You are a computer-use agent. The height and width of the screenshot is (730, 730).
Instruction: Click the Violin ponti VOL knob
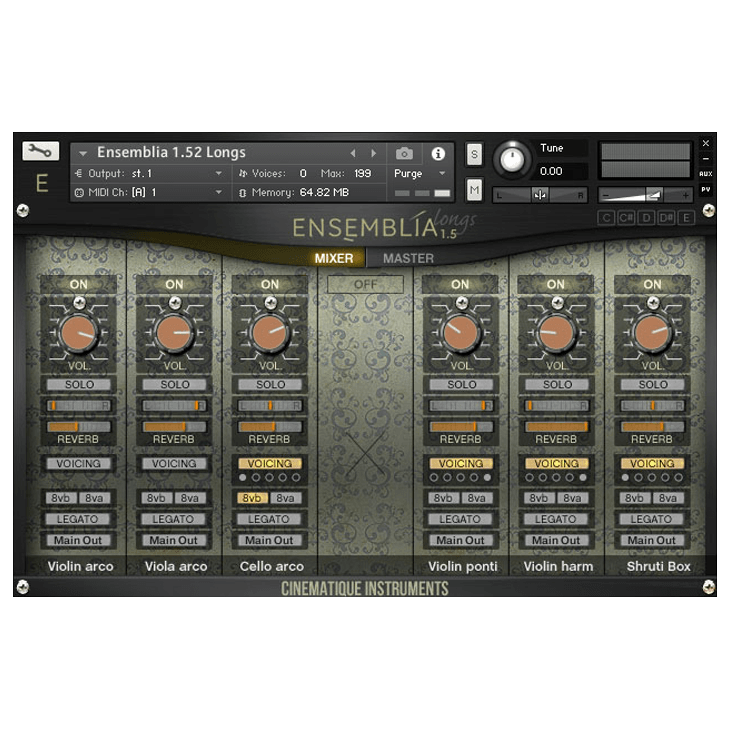[461, 332]
